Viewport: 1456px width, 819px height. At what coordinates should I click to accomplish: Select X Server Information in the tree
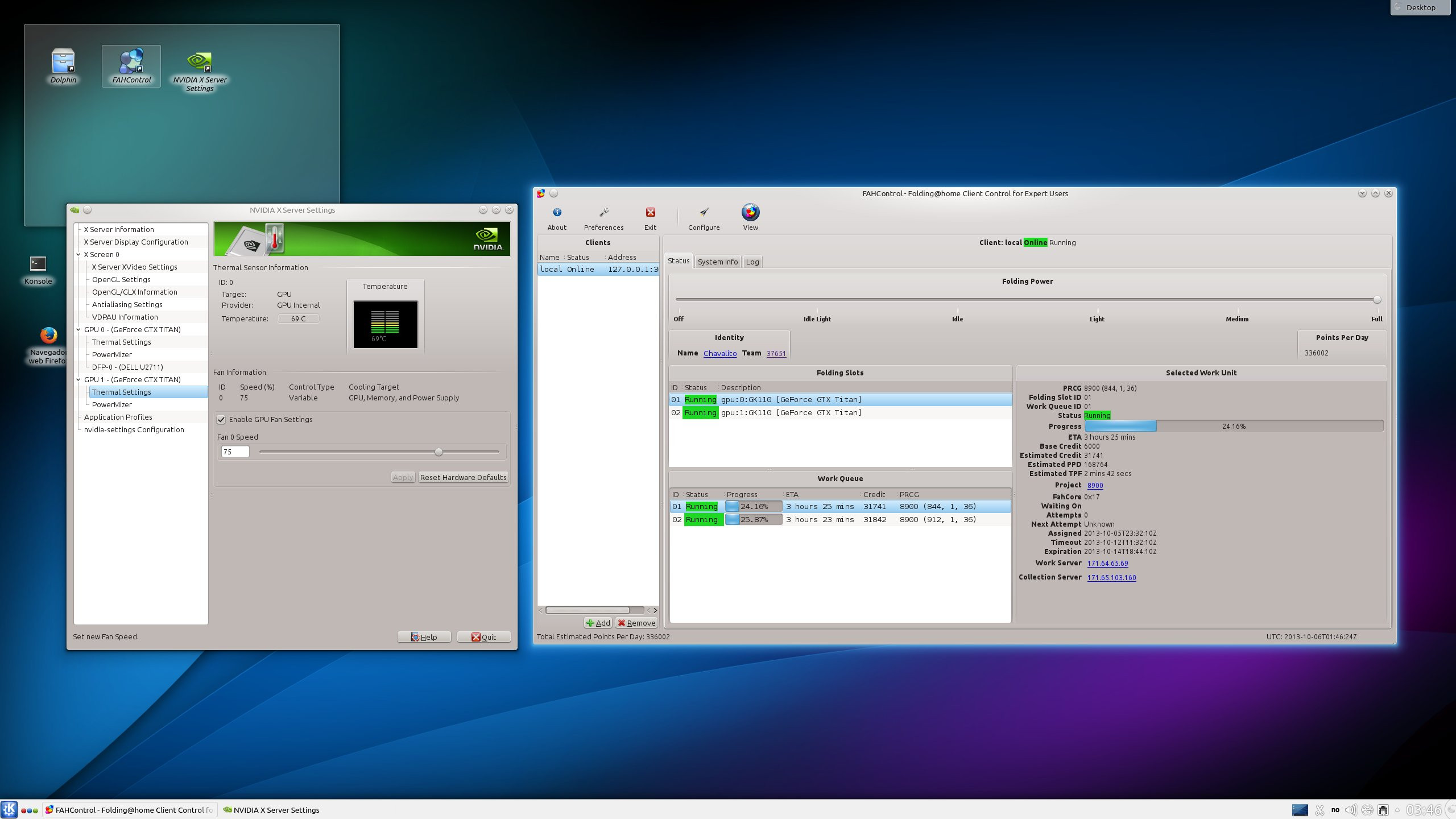119,229
